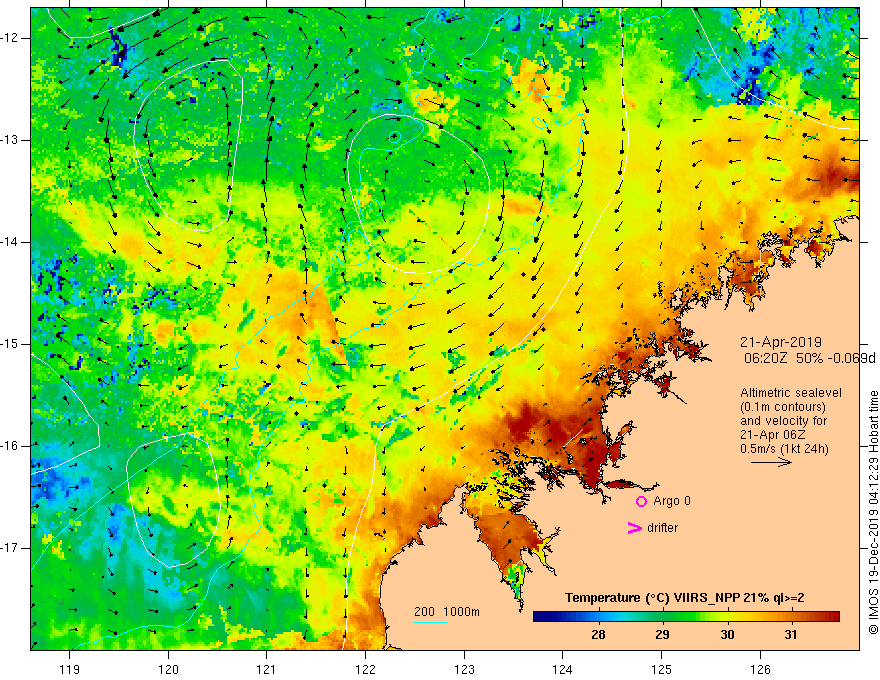Click the longitude axis label 121
880x680 pixels.
coord(267,669)
